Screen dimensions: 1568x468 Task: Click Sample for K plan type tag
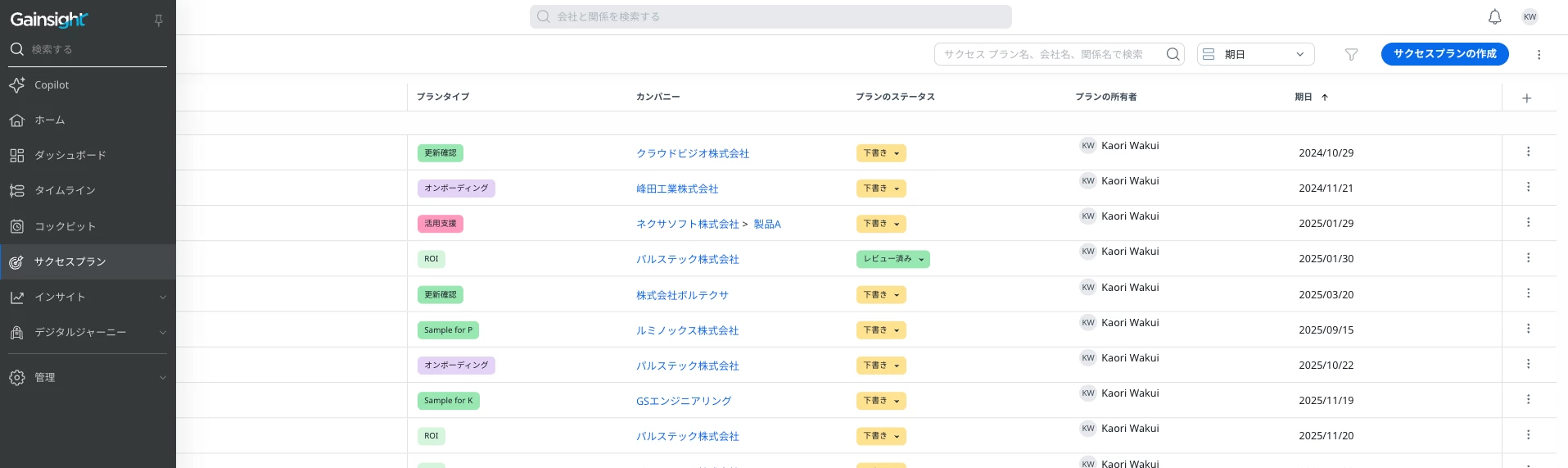pyautogui.click(x=449, y=401)
